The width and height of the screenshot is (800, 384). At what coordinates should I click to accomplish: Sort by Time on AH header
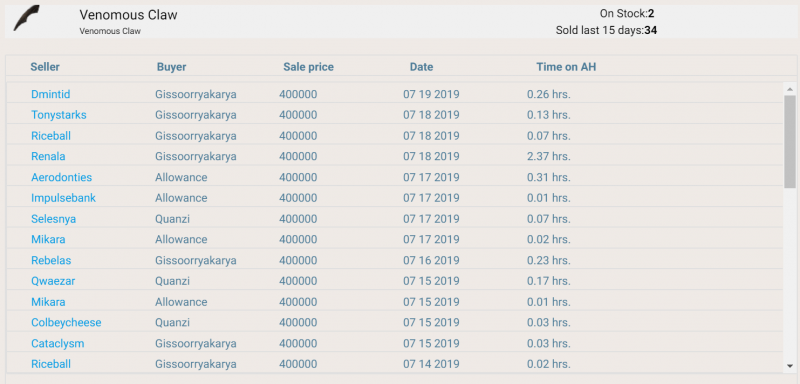pyautogui.click(x=566, y=67)
